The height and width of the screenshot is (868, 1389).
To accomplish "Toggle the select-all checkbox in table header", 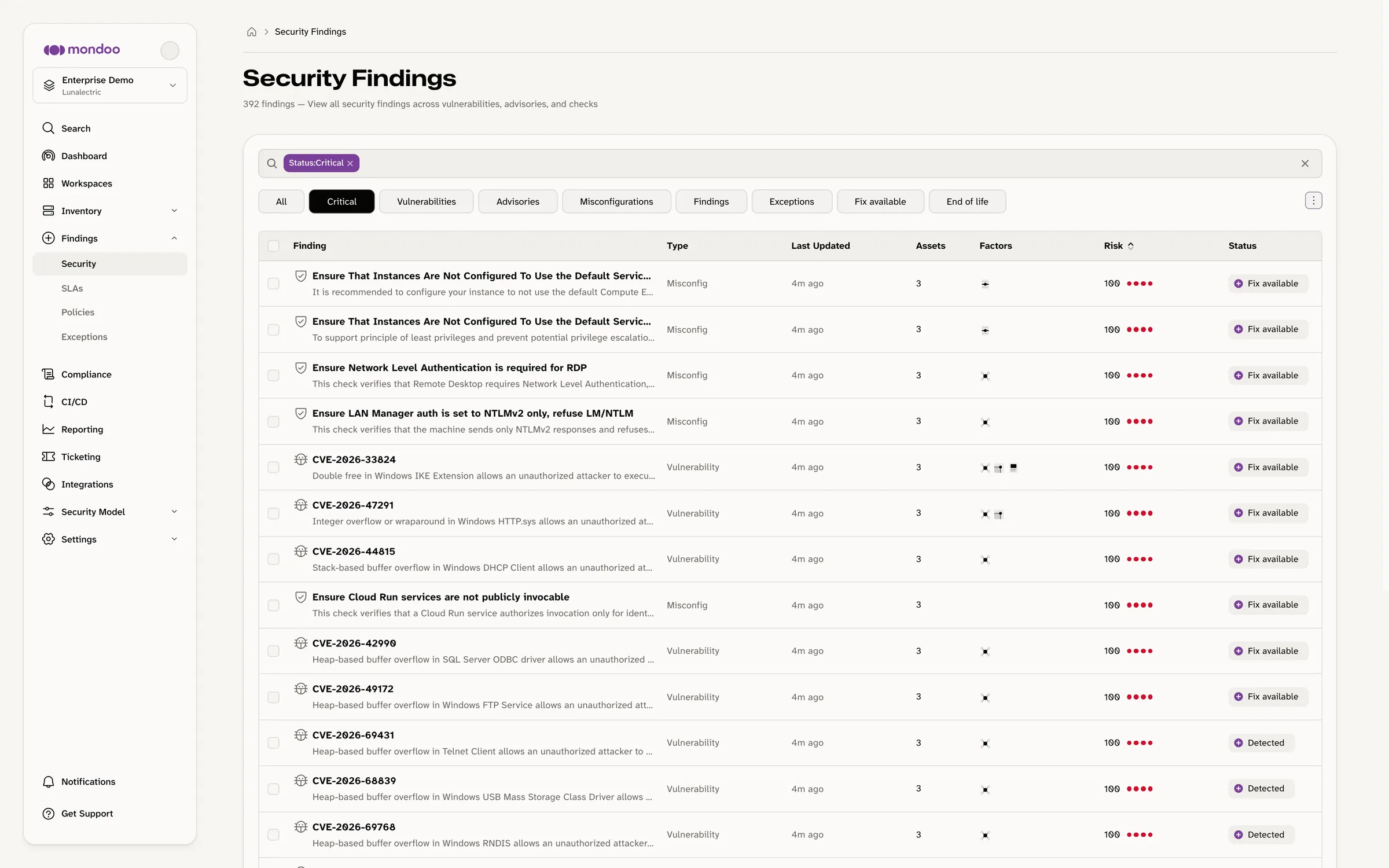I will [273, 246].
